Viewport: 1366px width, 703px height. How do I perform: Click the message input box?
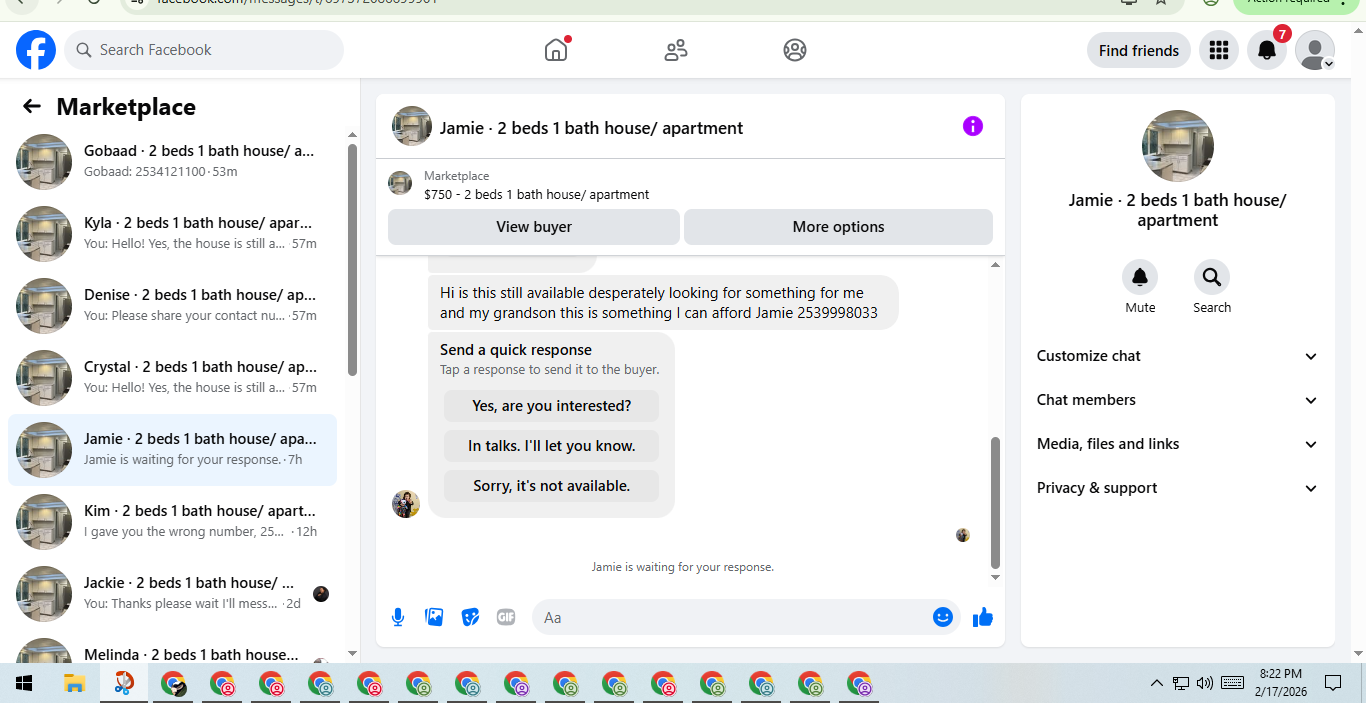tap(746, 617)
